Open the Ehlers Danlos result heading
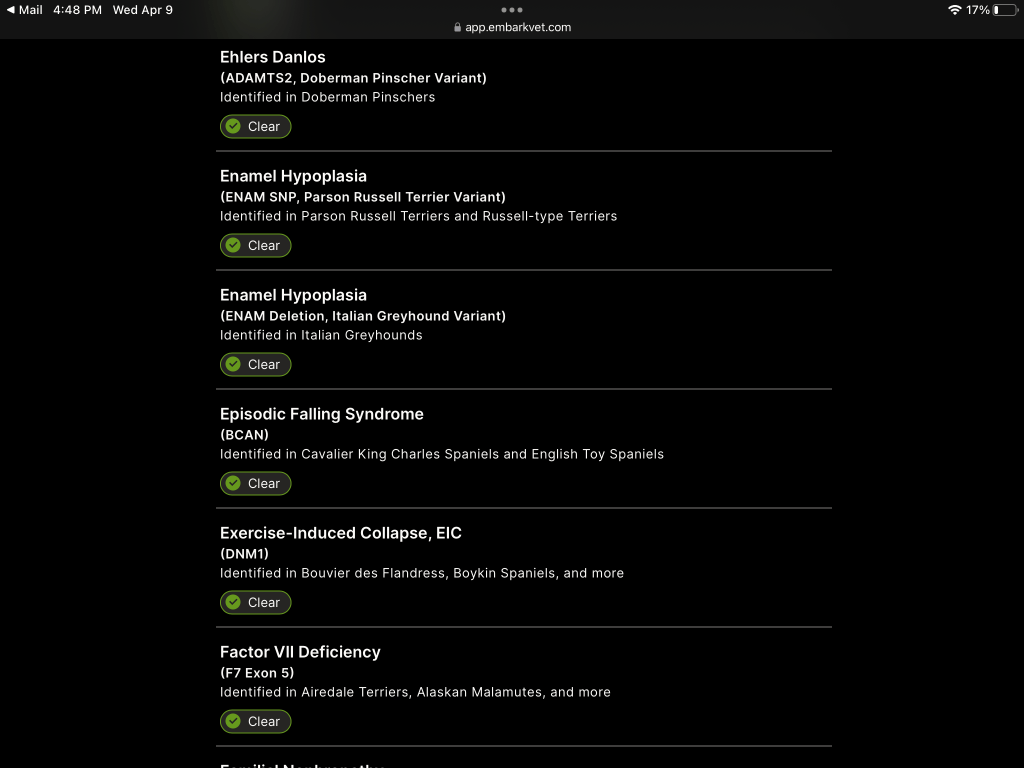The height and width of the screenshot is (768, 1024). 273,57
